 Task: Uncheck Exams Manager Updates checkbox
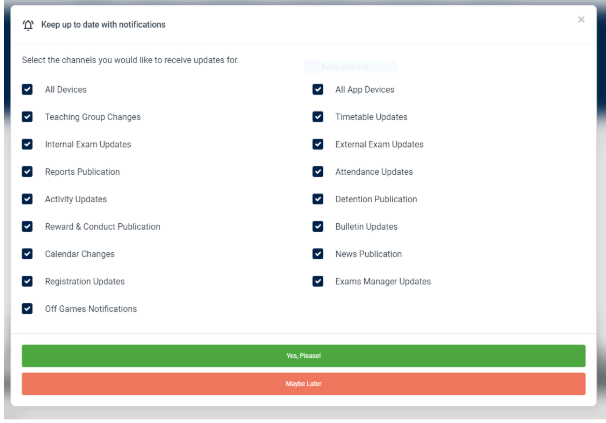(x=318, y=282)
